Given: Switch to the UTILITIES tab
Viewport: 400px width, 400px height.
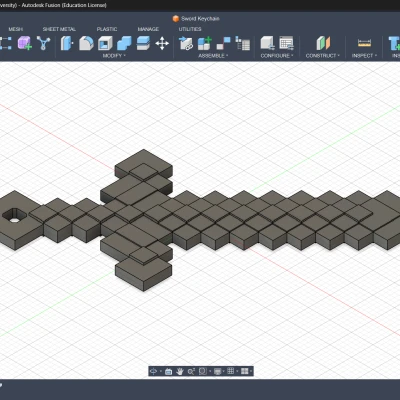Looking at the screenshot, I should [x=190, y=29].
